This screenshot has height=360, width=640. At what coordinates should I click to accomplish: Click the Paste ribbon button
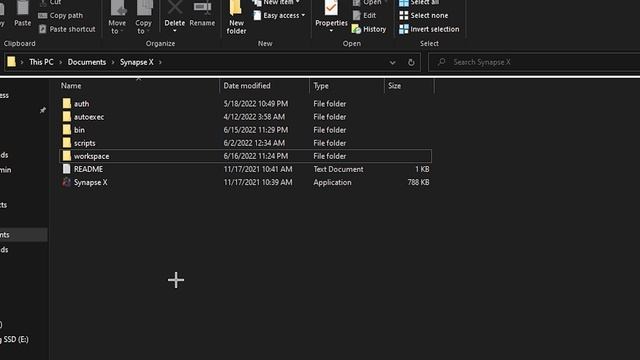coord(22,14)
